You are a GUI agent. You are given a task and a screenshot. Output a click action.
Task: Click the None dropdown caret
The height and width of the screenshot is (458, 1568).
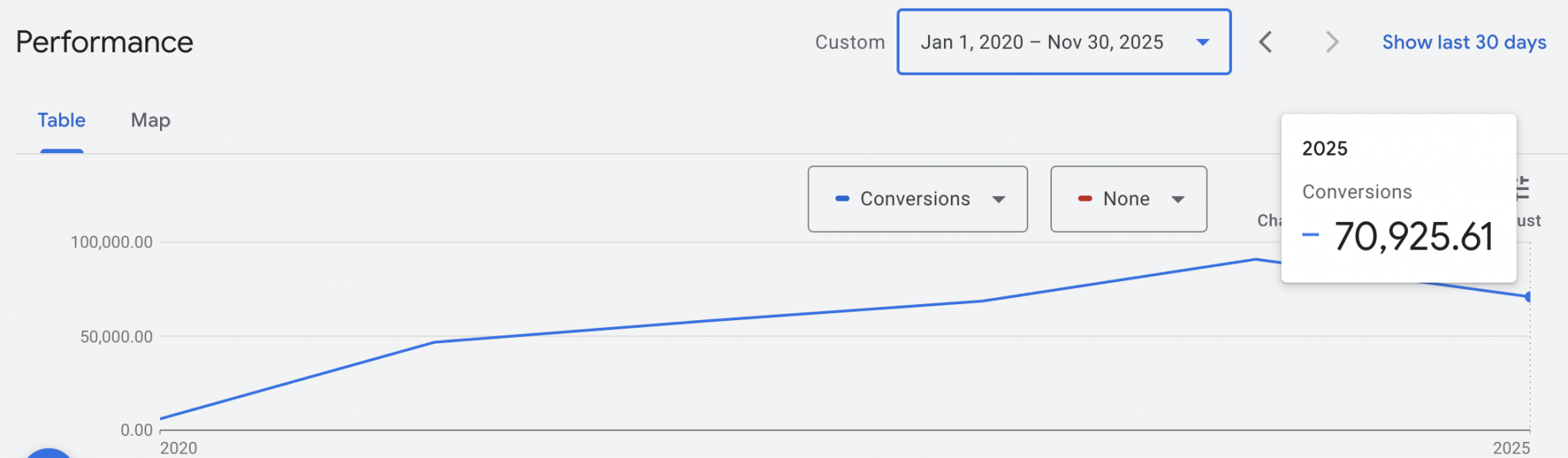click(1178, 199)
